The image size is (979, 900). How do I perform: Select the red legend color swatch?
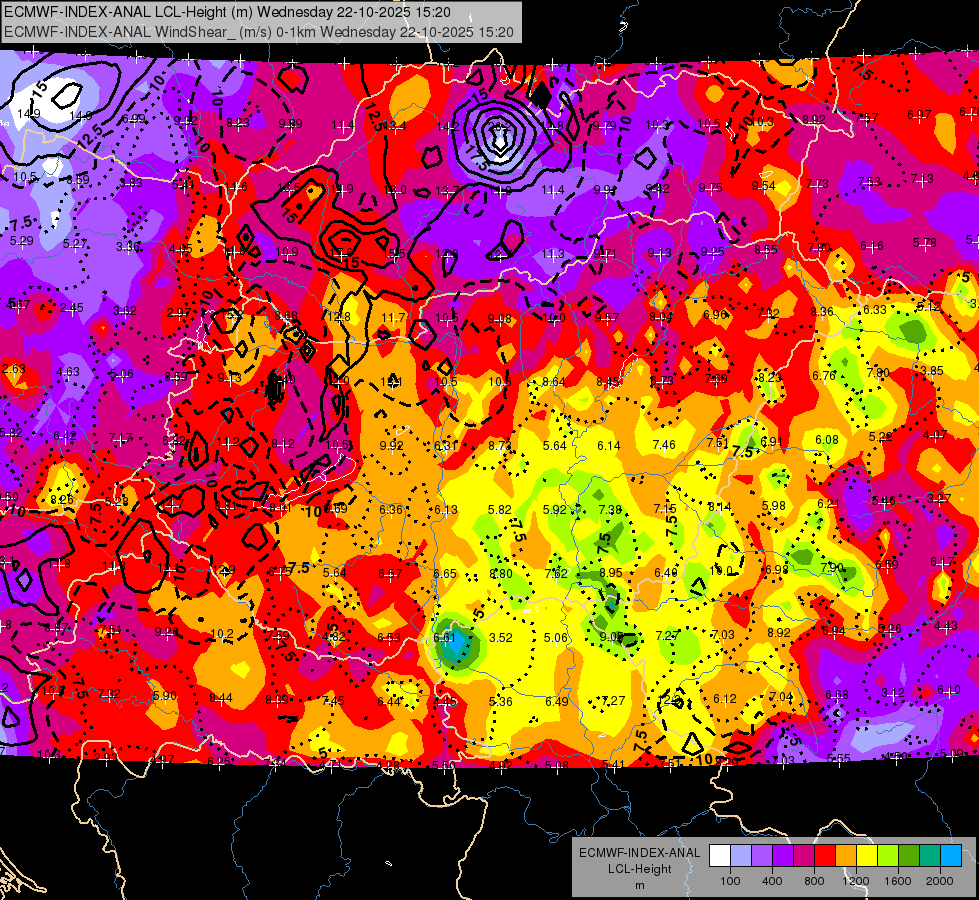pyautogui.click(x=825, y=856)
